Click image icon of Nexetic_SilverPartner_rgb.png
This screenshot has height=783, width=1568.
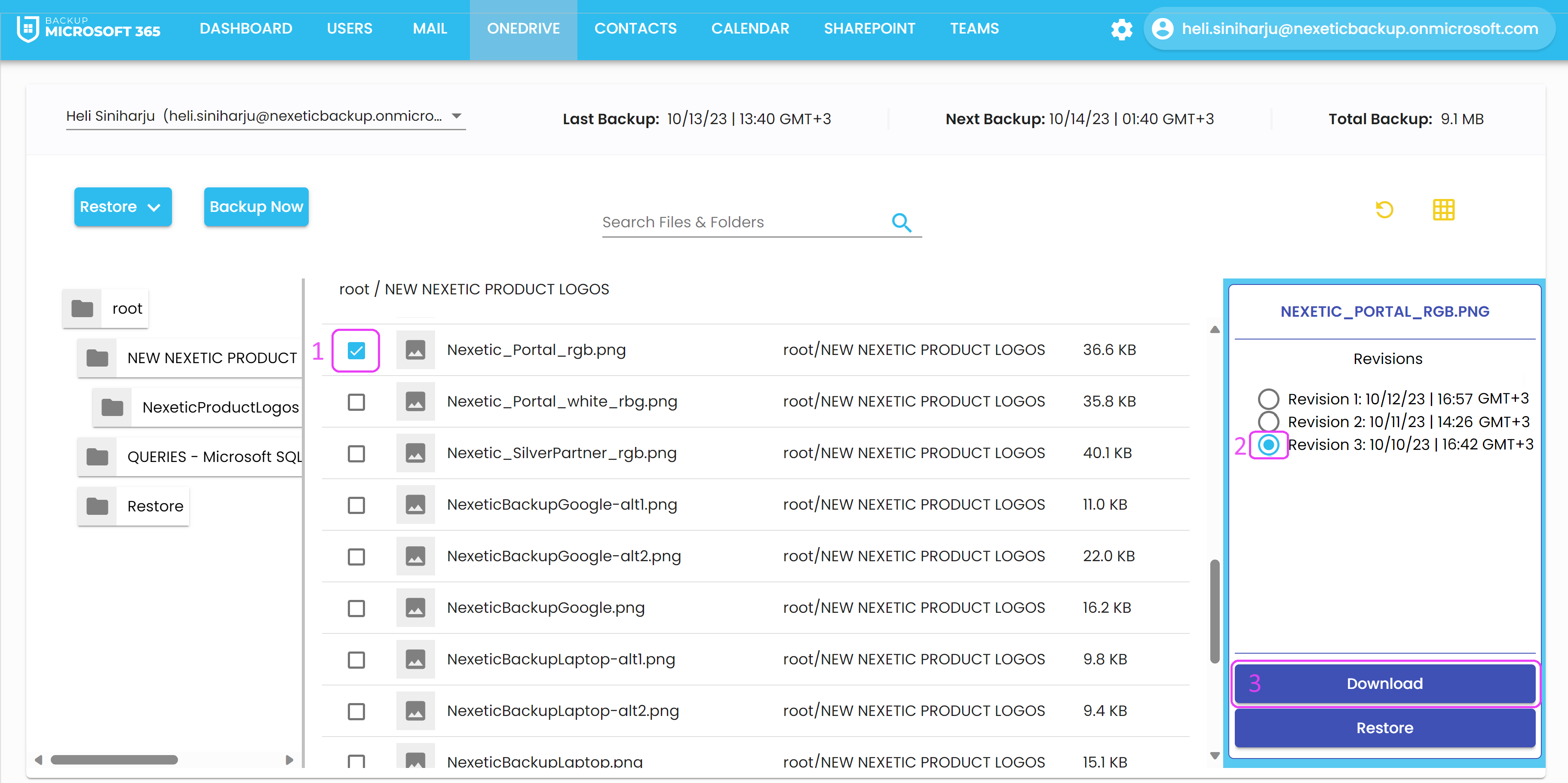tap(415, 453)
